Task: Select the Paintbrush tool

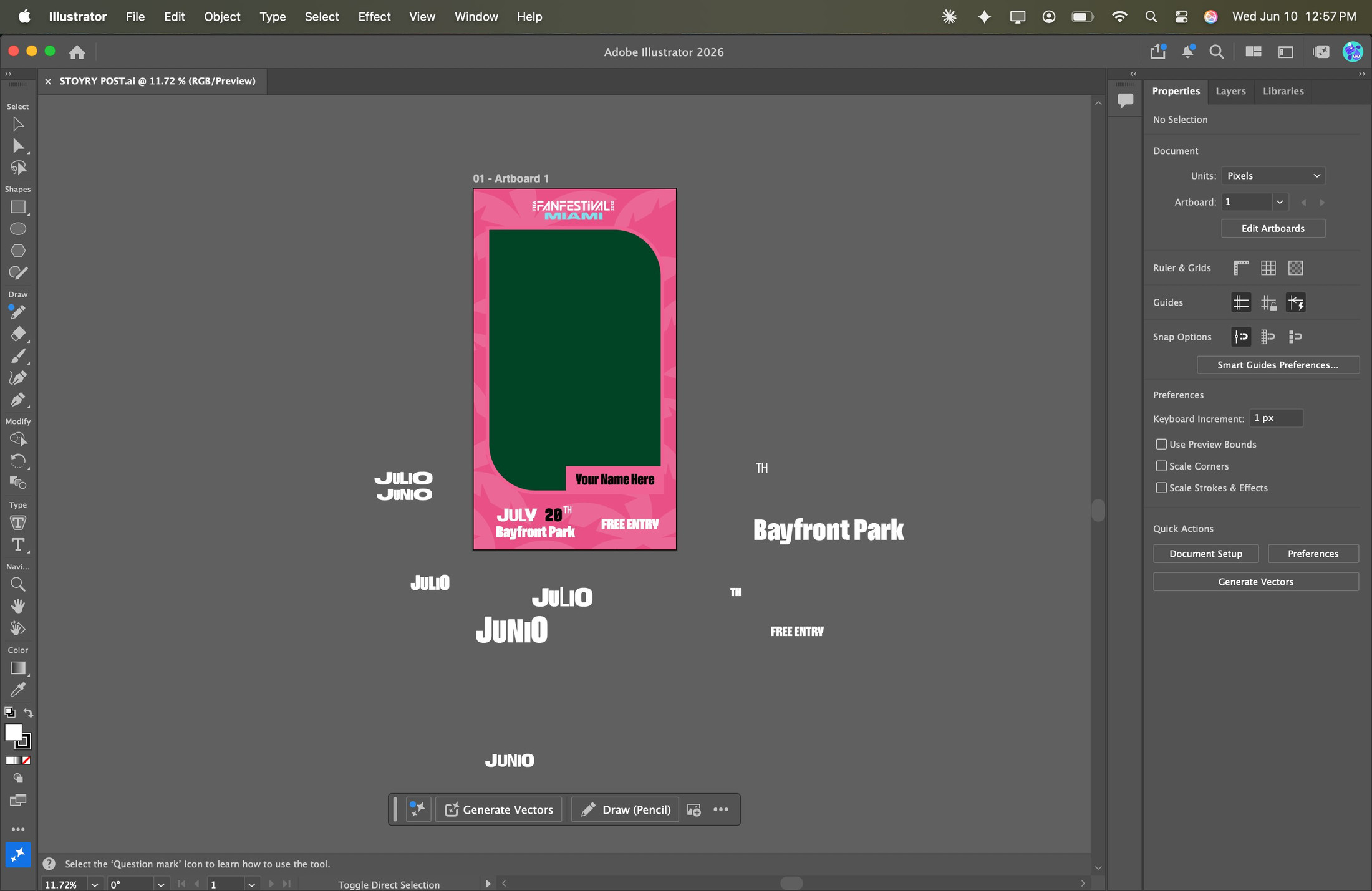Action: coord(17,355)
